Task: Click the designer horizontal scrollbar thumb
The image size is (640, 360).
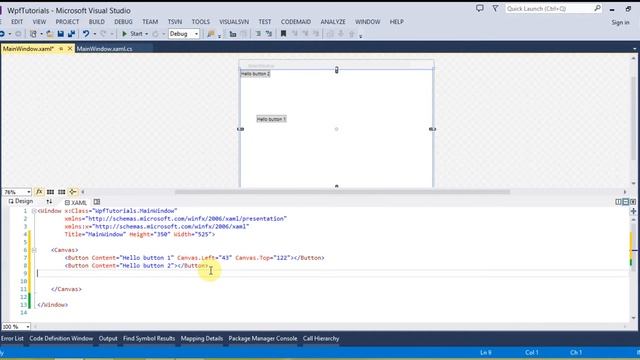Action: click(x=342, y=192)
